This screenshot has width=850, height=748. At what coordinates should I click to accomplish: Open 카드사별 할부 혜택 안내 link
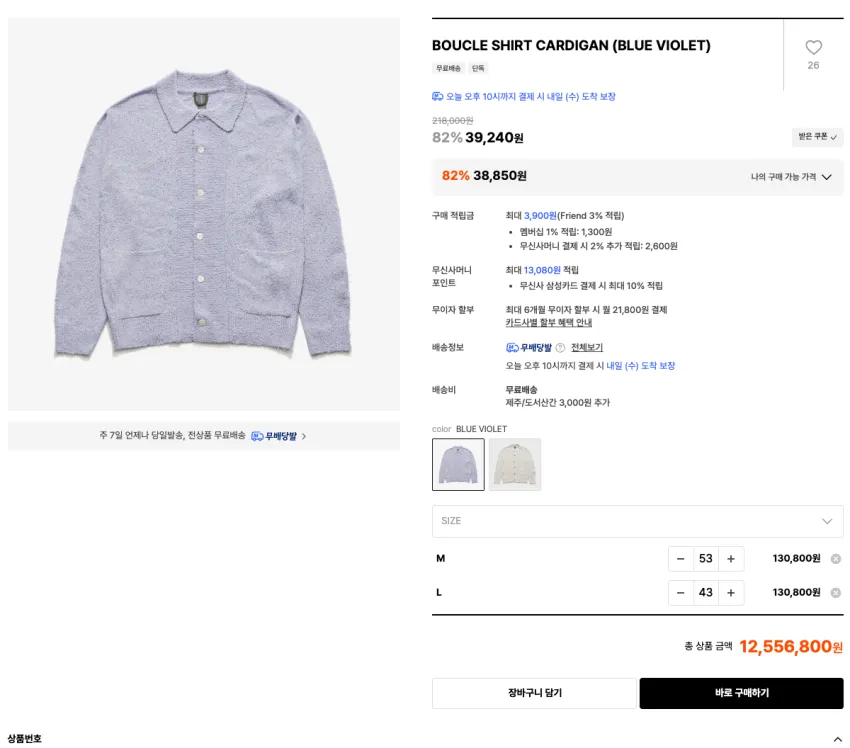click(x=549, y=323)
